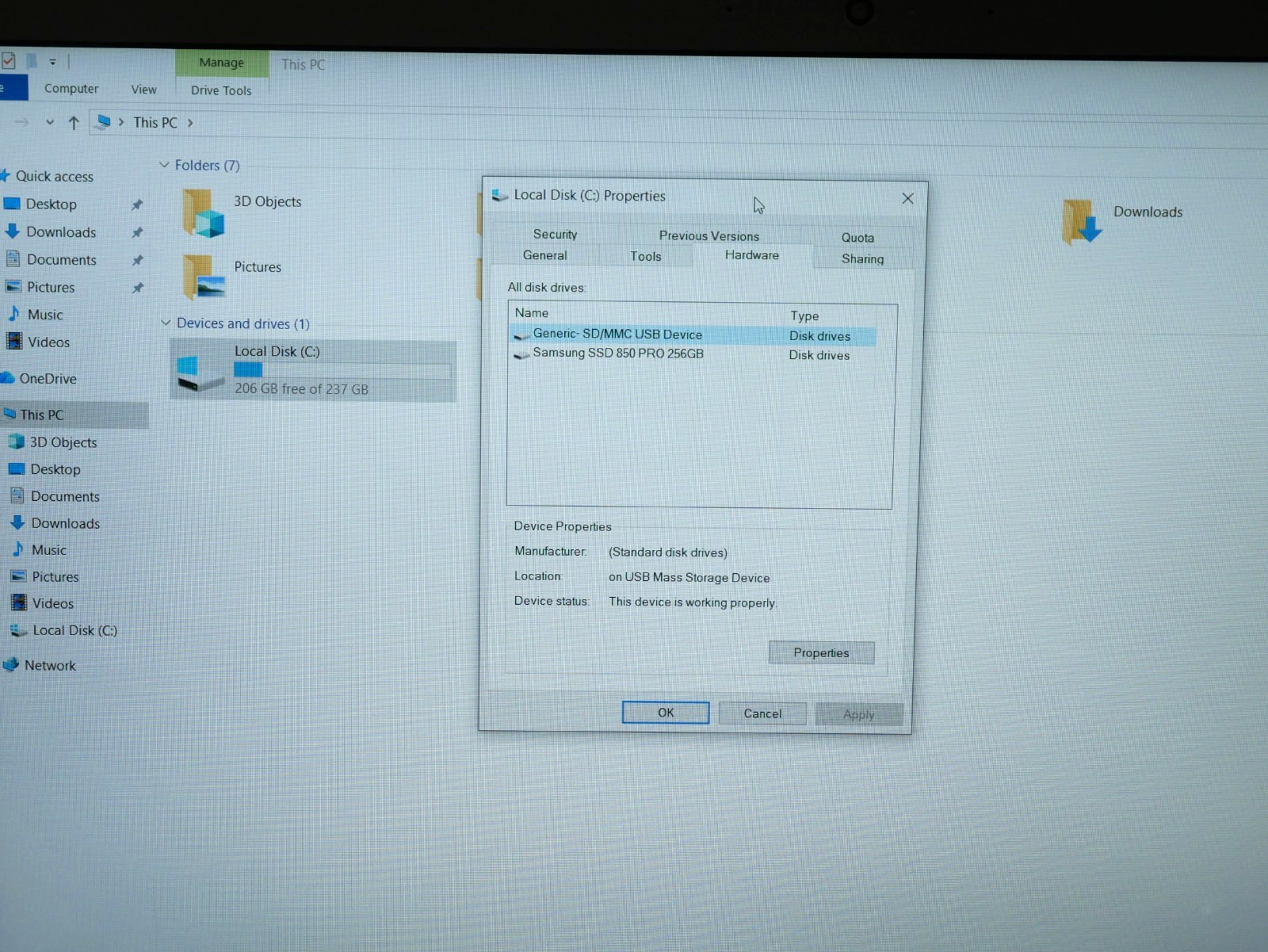Unpin Desktop from Quick access

(137, 205)
